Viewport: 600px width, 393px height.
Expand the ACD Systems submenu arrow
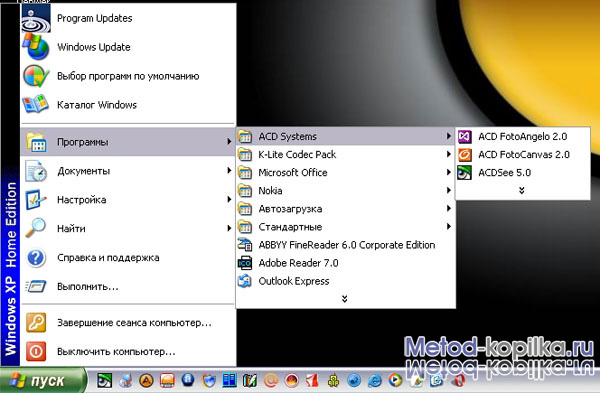pyautogui.click(x=448, y=136)
